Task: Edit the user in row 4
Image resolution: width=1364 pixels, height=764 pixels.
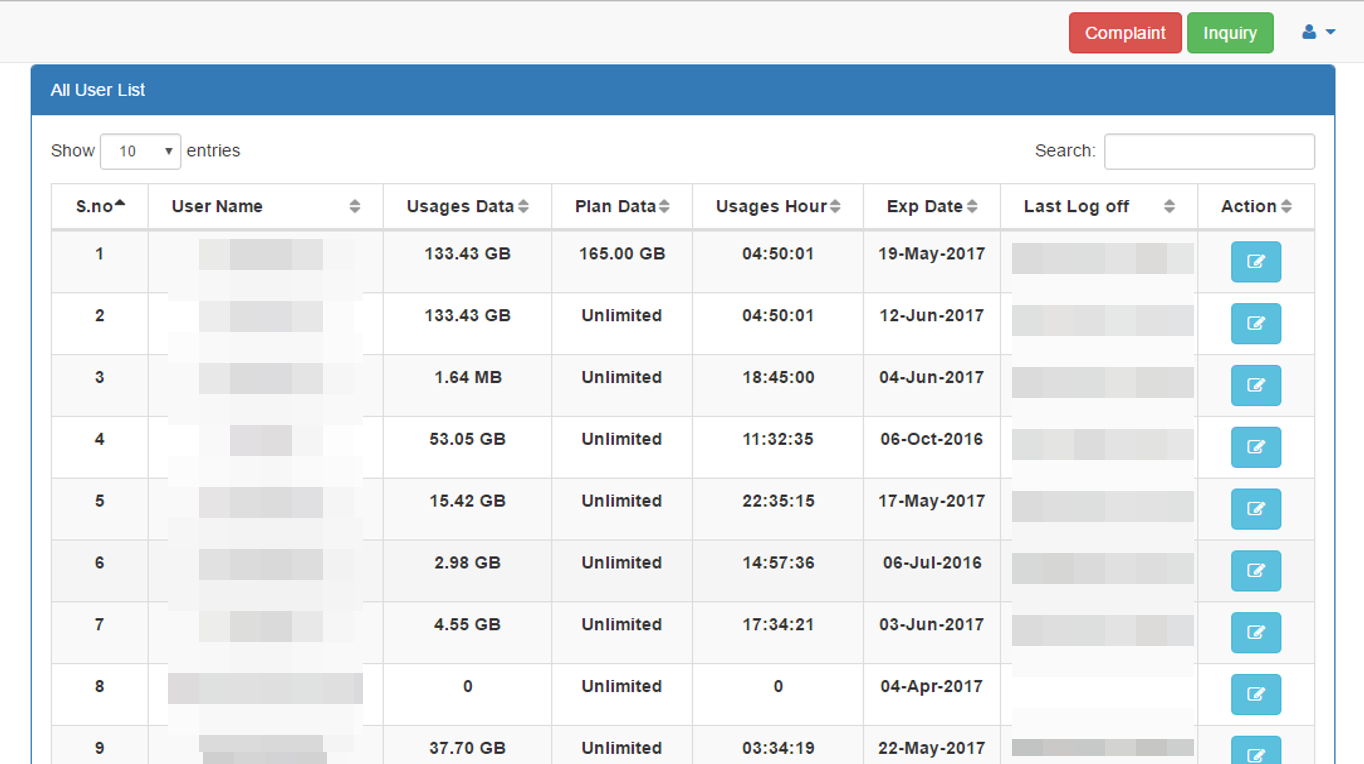Action: point(1256,447)
